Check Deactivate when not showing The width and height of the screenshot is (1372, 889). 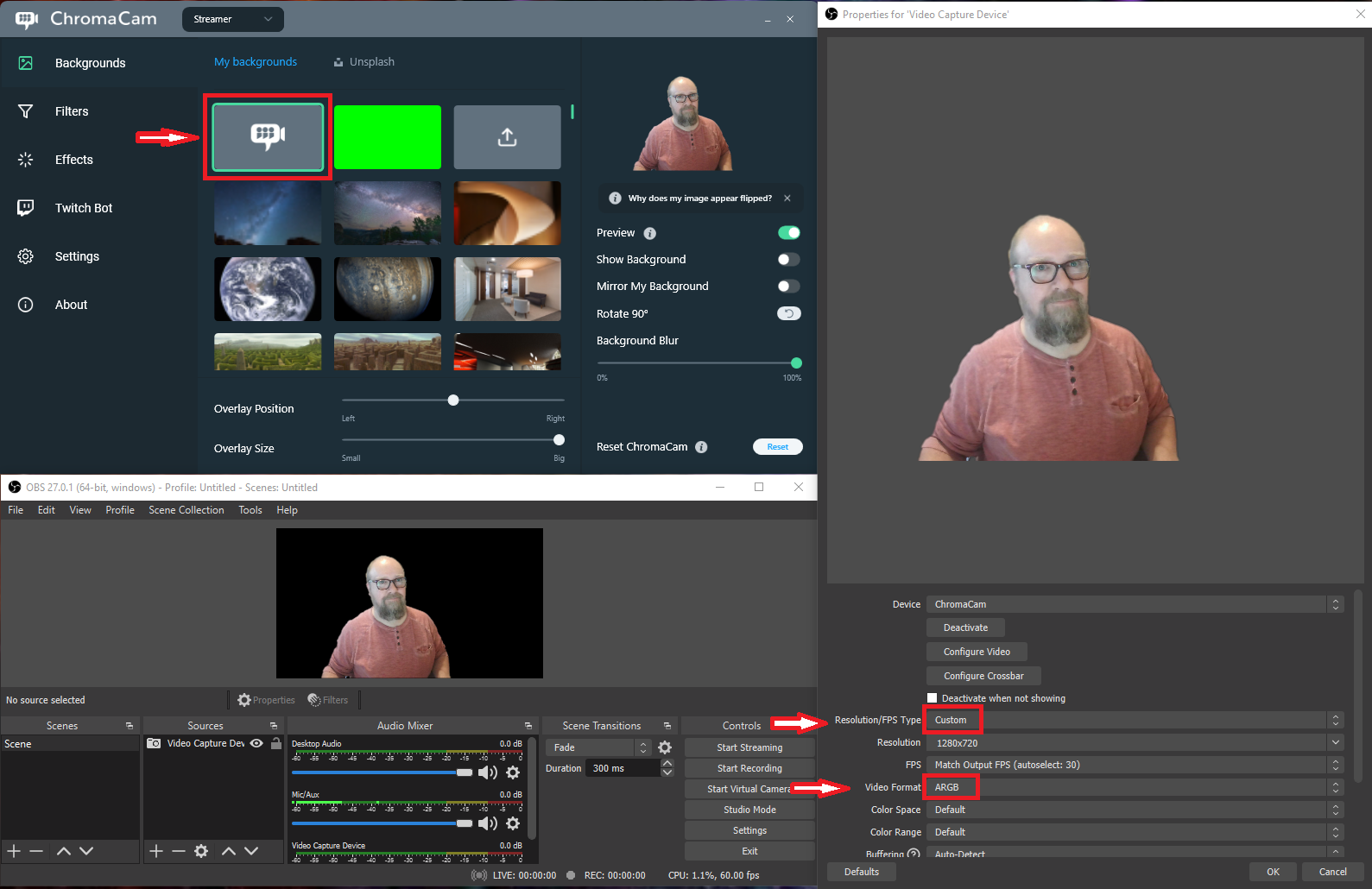click(933, 698)
